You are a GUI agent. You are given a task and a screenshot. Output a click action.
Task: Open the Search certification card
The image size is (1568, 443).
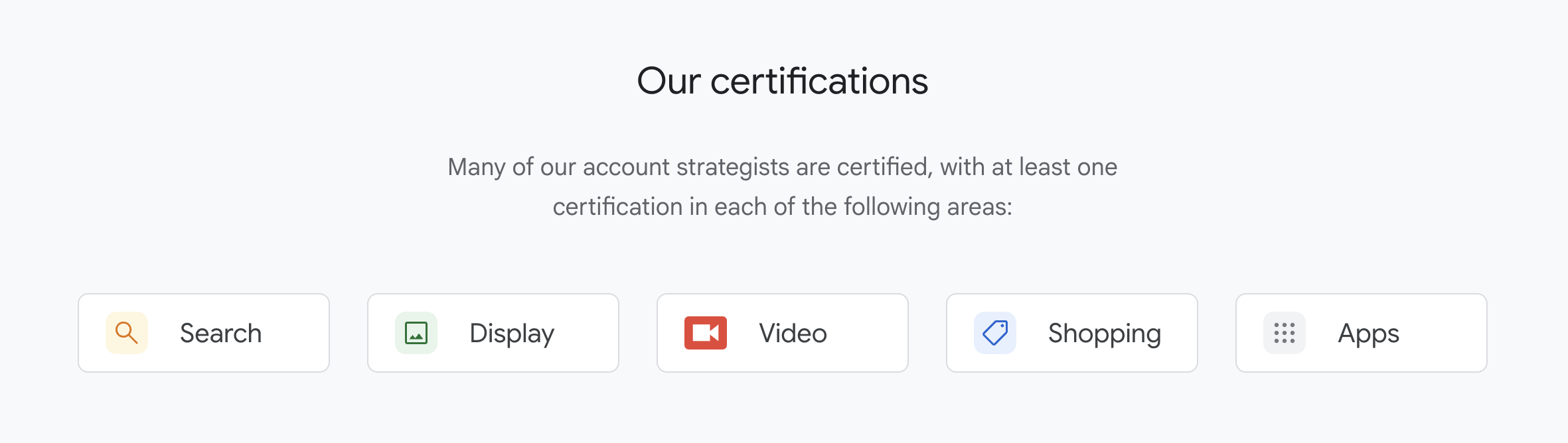pyautogui.click(x=204, y=333)
